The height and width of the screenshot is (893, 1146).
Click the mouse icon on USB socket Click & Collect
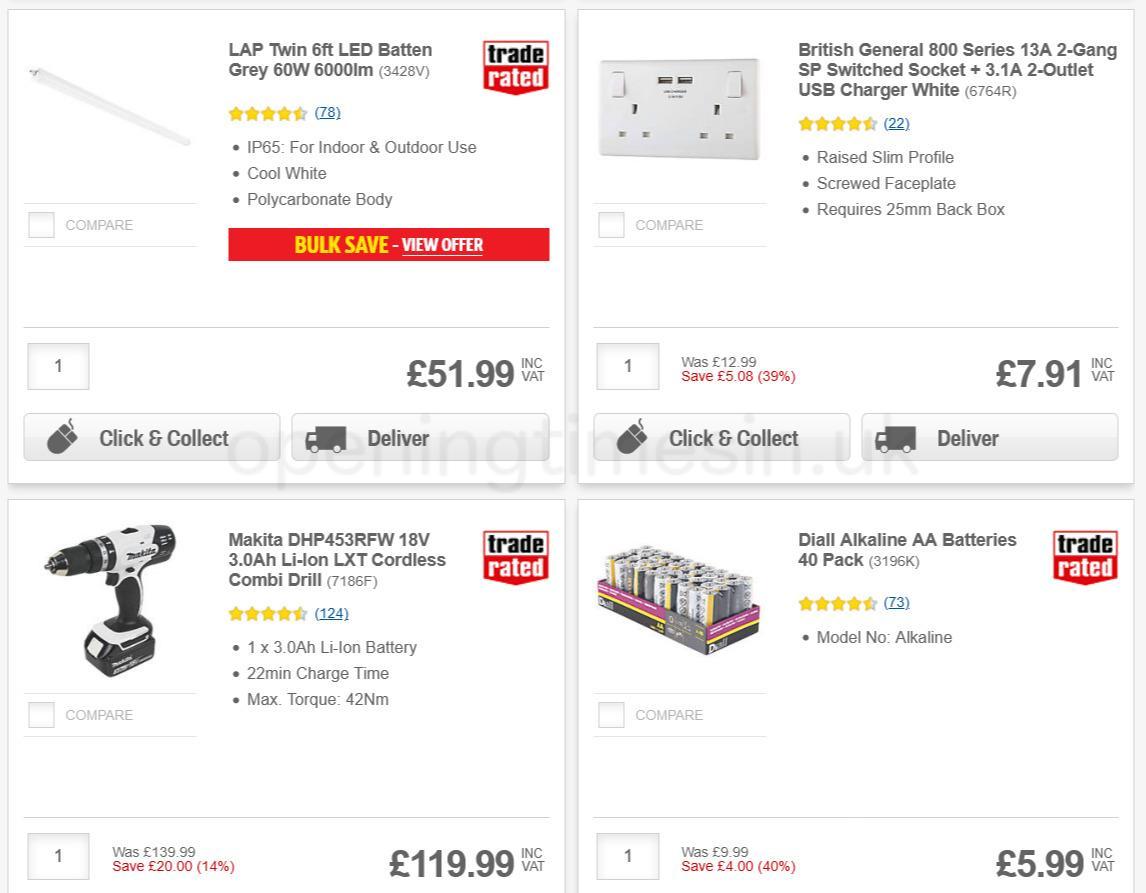tap(633, 436)
